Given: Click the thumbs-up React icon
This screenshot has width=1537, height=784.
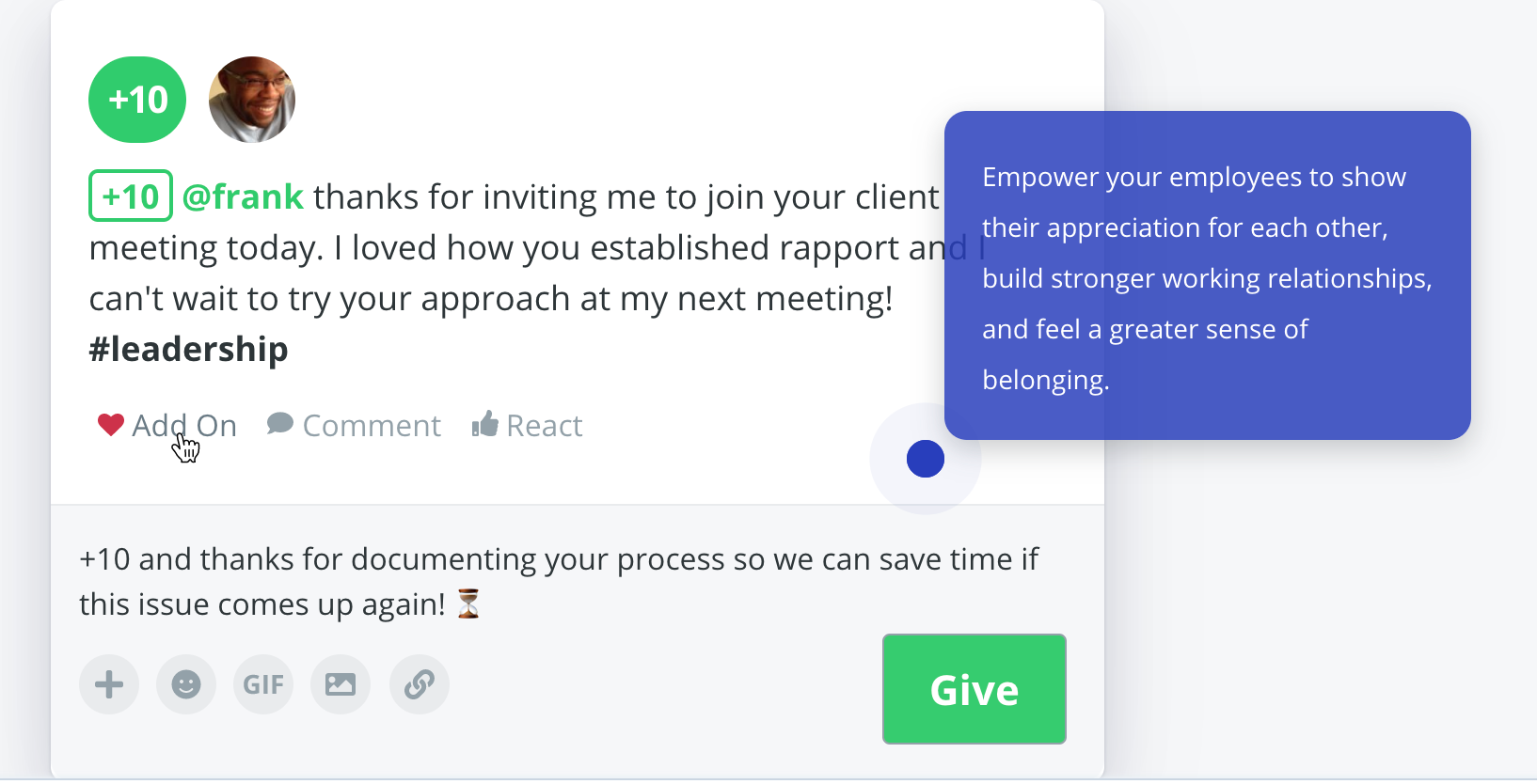Looking at the screenshot, I should click(484, 424).
